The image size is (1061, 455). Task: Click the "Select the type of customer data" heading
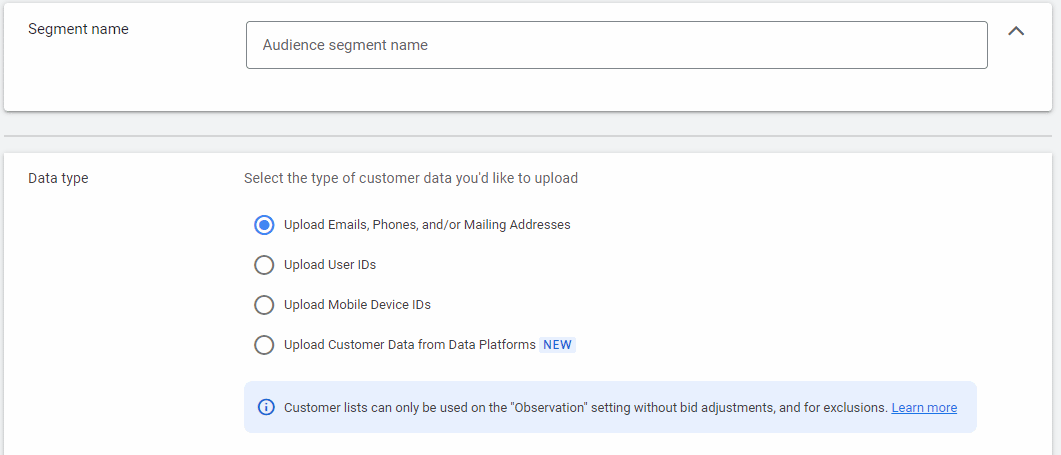coord(411,179)
